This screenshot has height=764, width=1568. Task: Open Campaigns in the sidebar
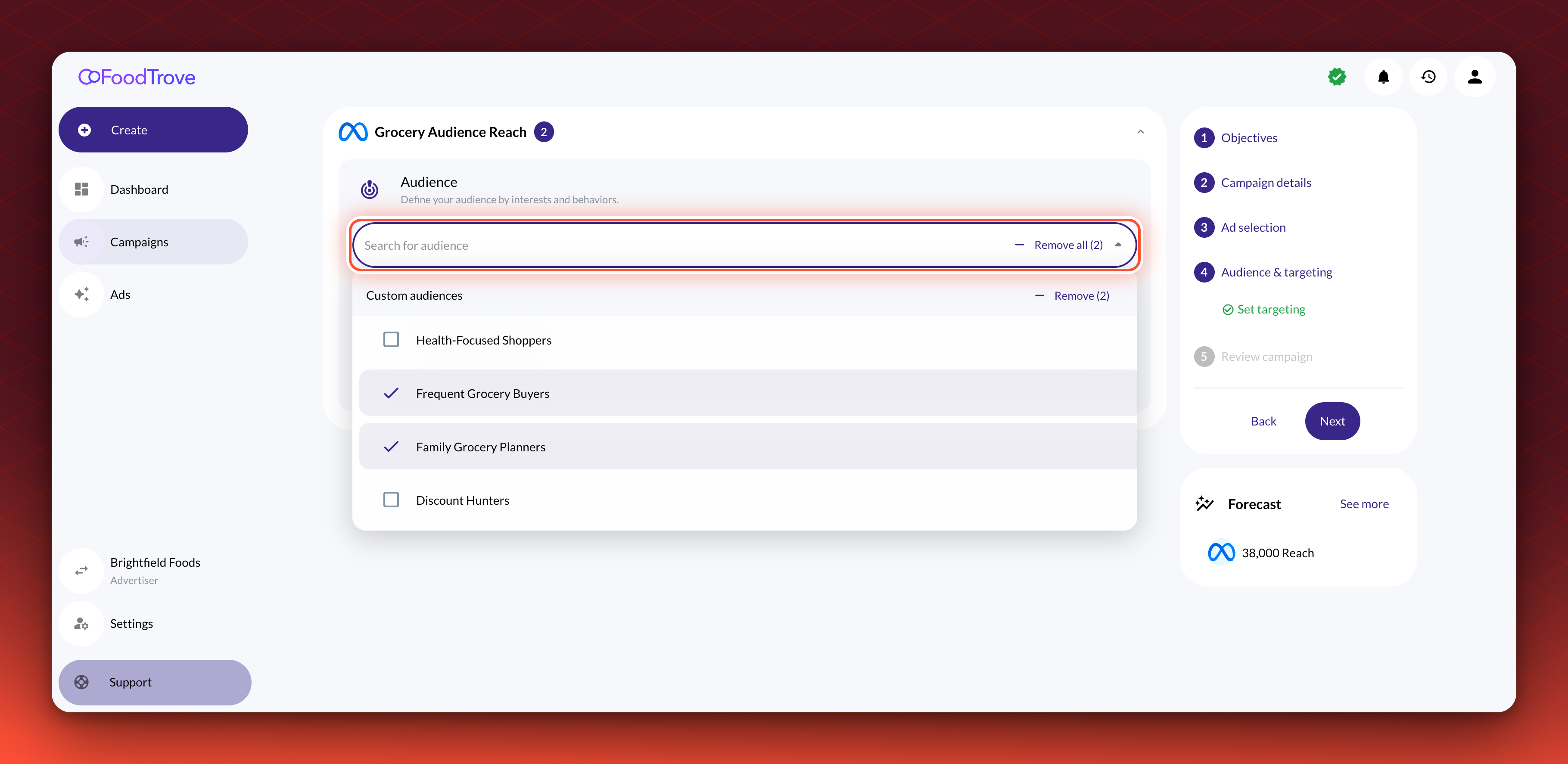tap(153, 242)
